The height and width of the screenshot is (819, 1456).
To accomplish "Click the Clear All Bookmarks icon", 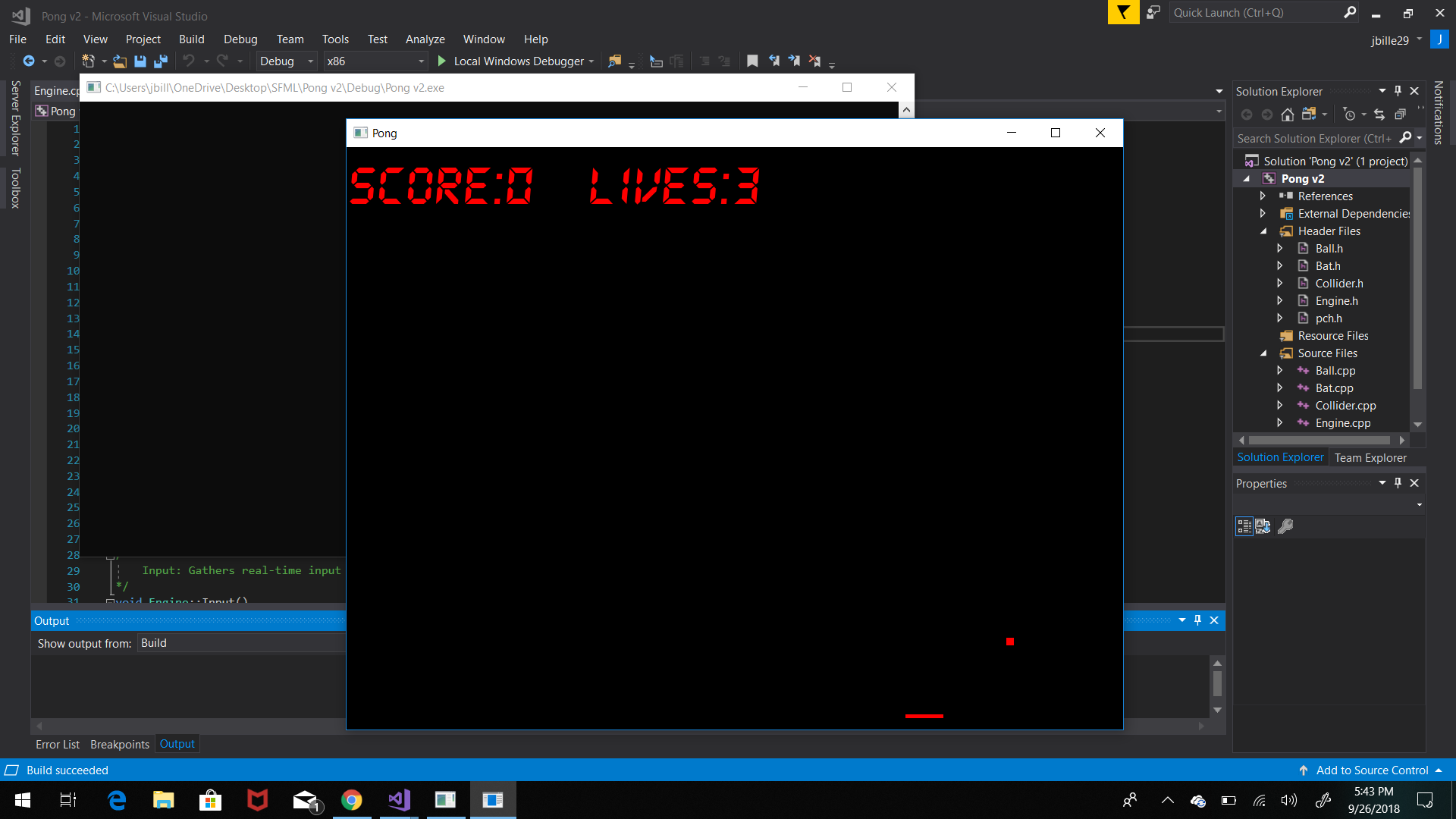I will tap(814, 61).
